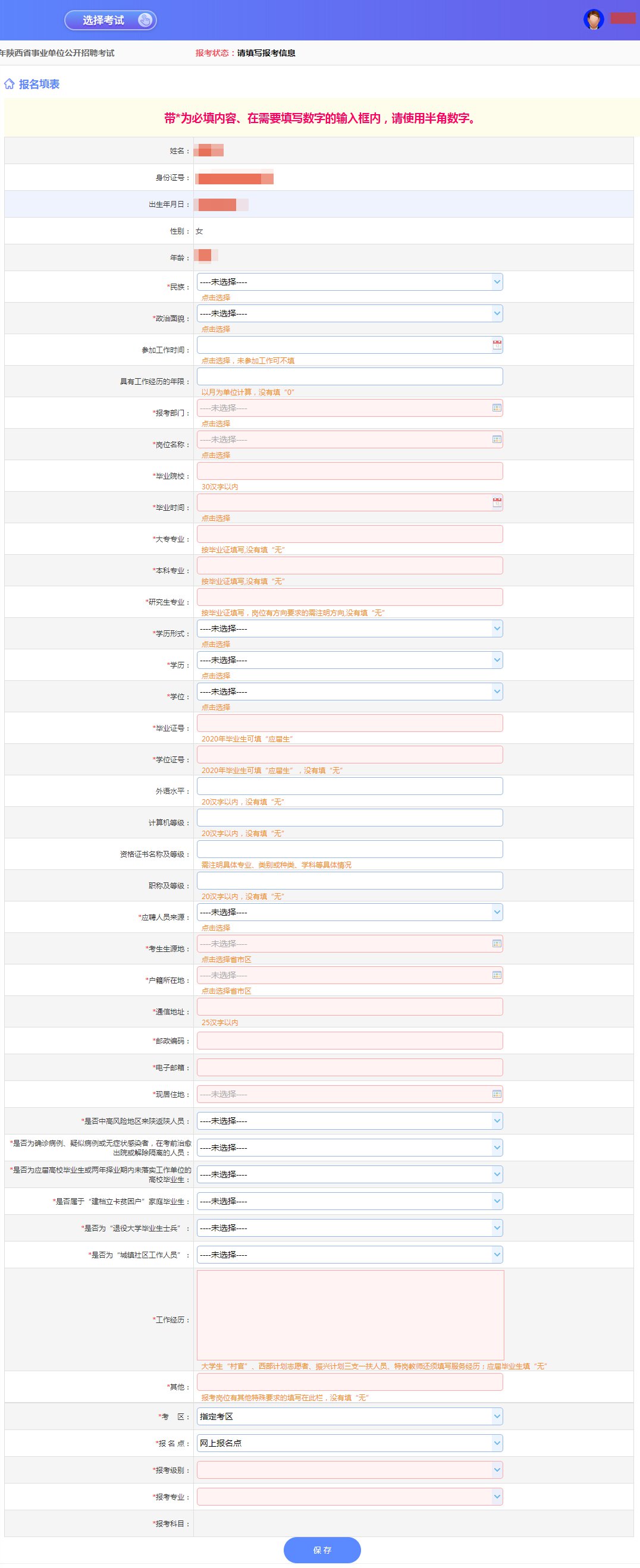Open region picker icon for 现居住地
This screenshot has width=640, height=1568.
click(497, 1095)
